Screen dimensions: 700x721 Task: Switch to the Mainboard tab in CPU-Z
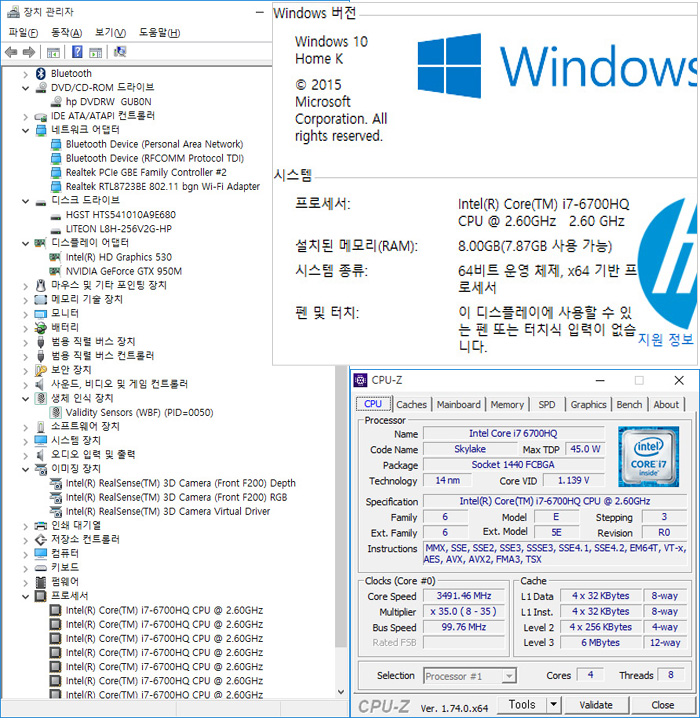point(459,405)
